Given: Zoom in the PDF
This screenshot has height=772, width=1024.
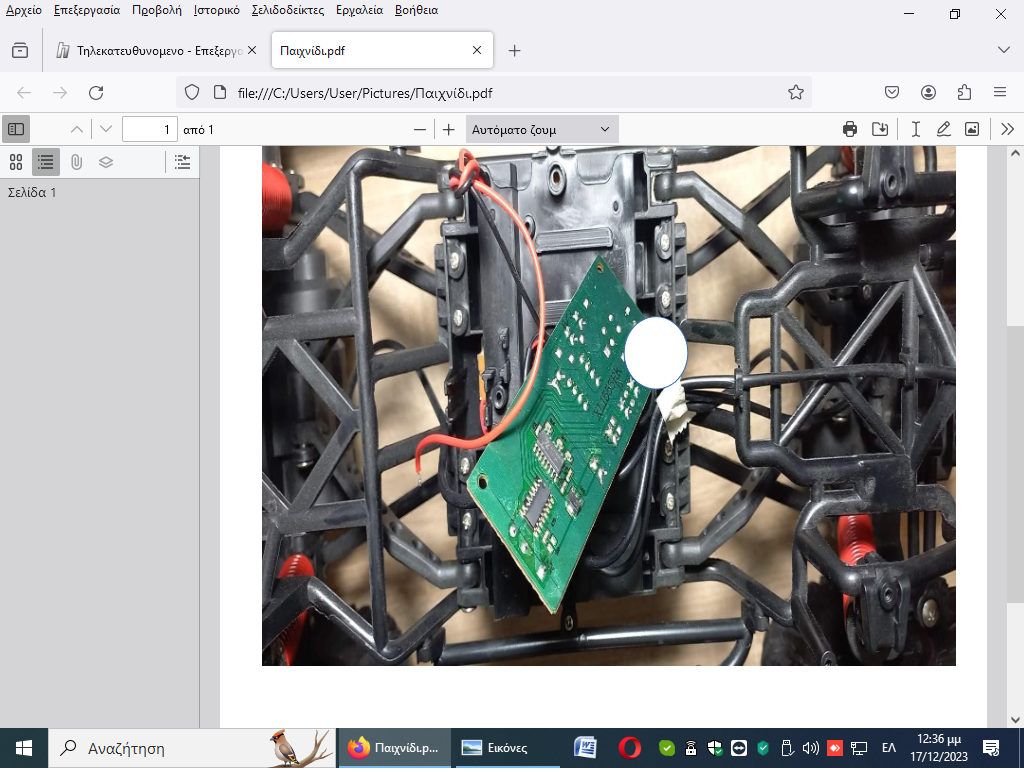Looking at the screenshot, I should point(449,129).
